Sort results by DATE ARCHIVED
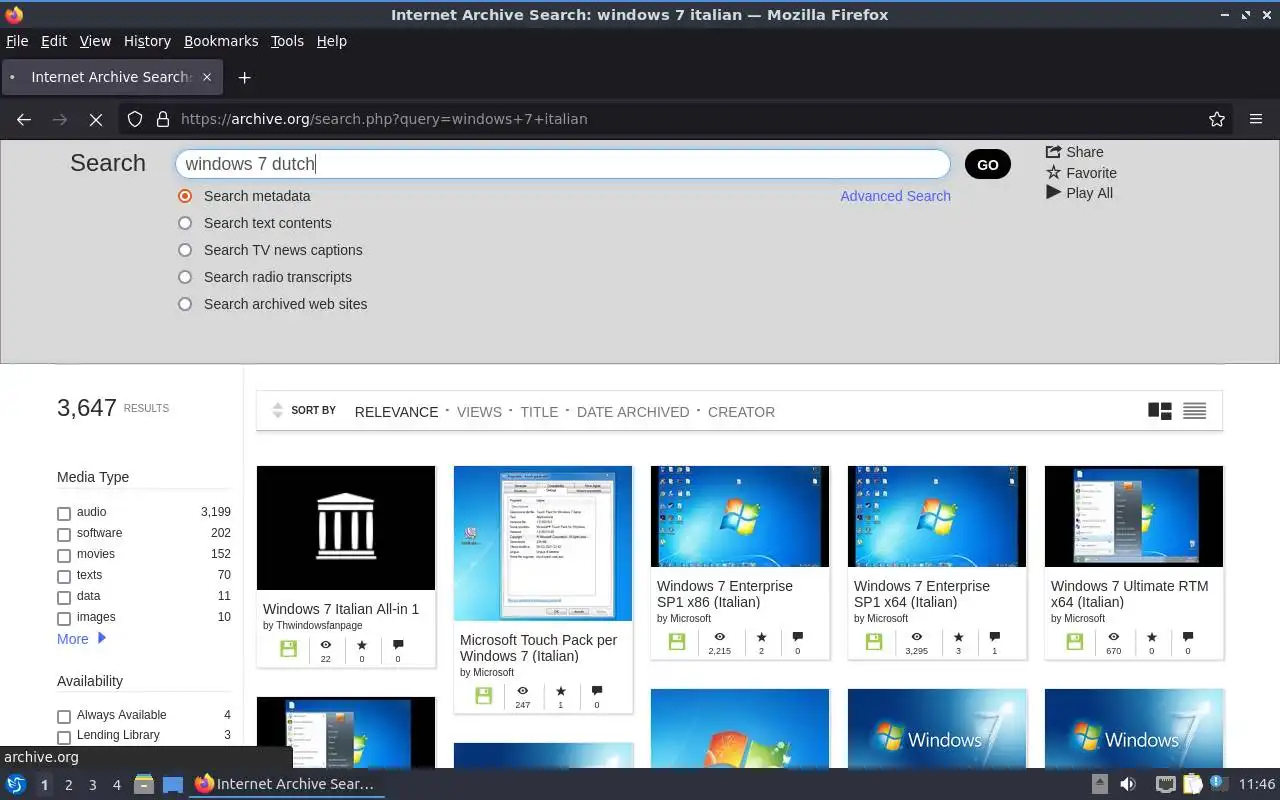The height and width of the screenshot is (800, 1280). [633, 411]
